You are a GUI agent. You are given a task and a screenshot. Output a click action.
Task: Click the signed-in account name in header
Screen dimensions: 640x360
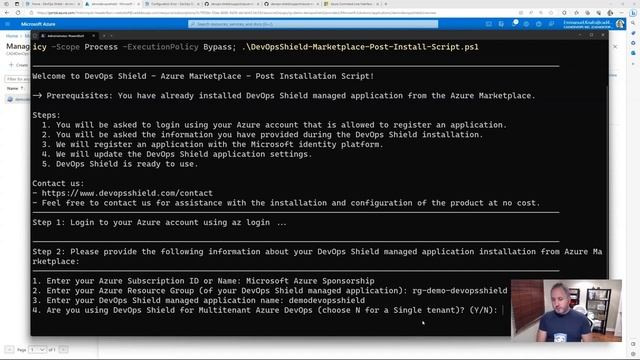point(587,22)
